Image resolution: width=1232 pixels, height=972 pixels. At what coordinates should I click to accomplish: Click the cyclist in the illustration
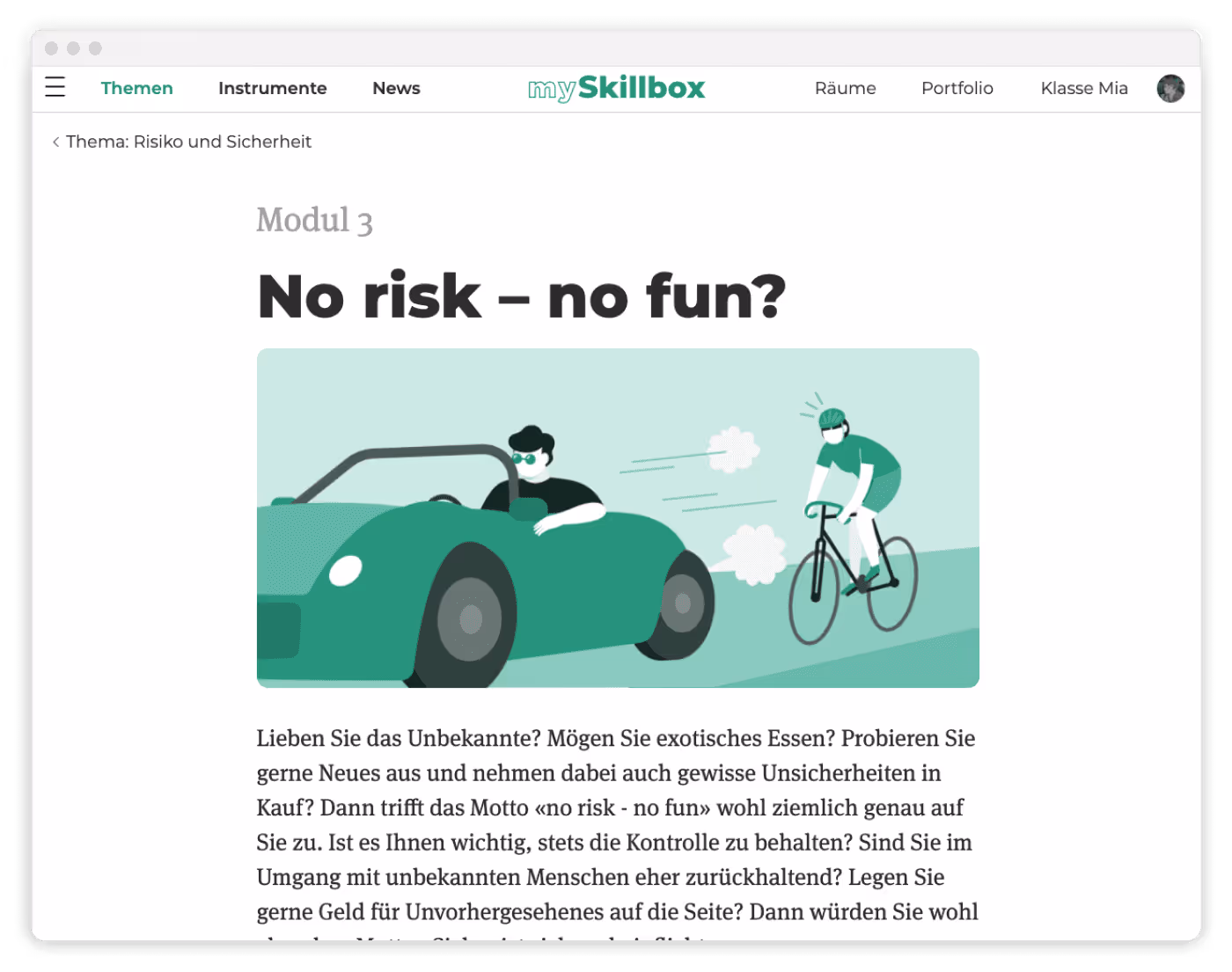[x=852, y=519]
